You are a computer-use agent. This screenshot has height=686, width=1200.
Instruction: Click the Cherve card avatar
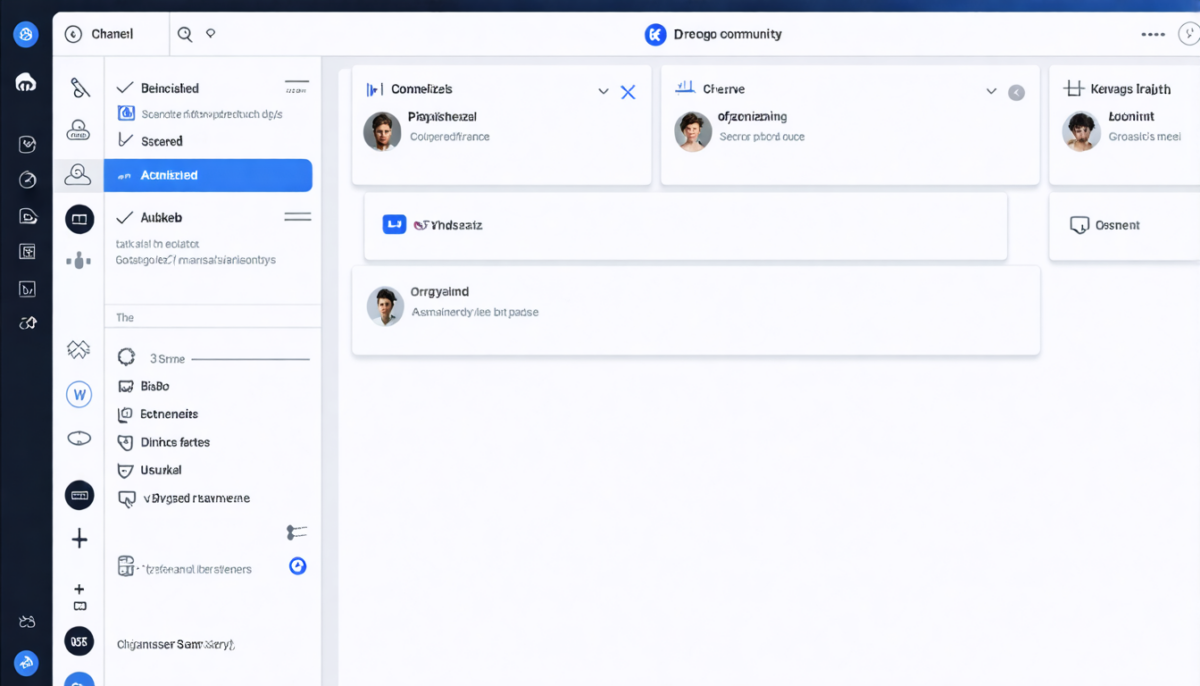click(693, 131)
